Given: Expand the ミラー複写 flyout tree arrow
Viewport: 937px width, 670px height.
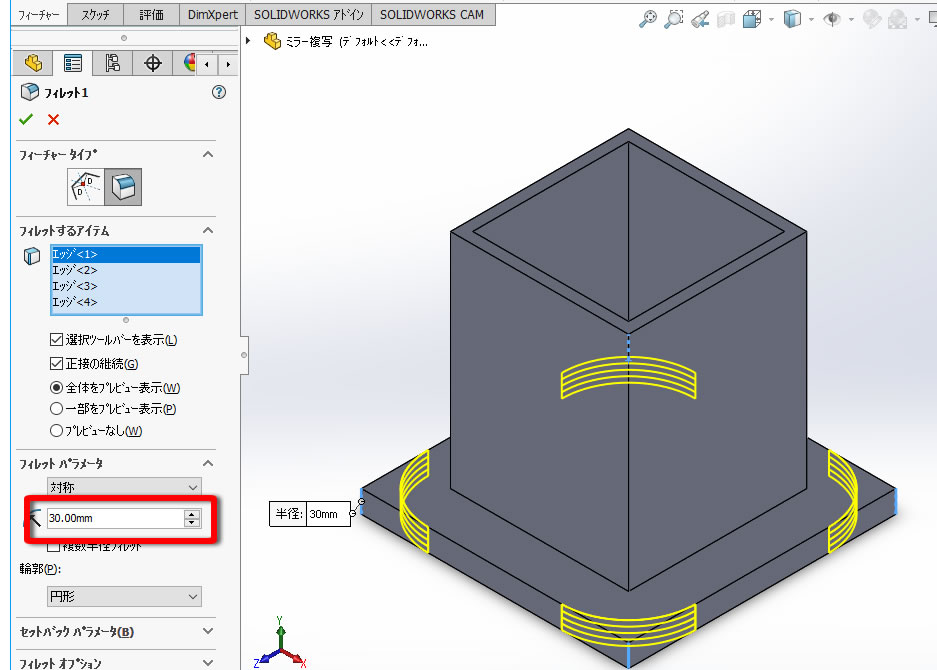Looking at the screenshot, I should coord(248,41).
